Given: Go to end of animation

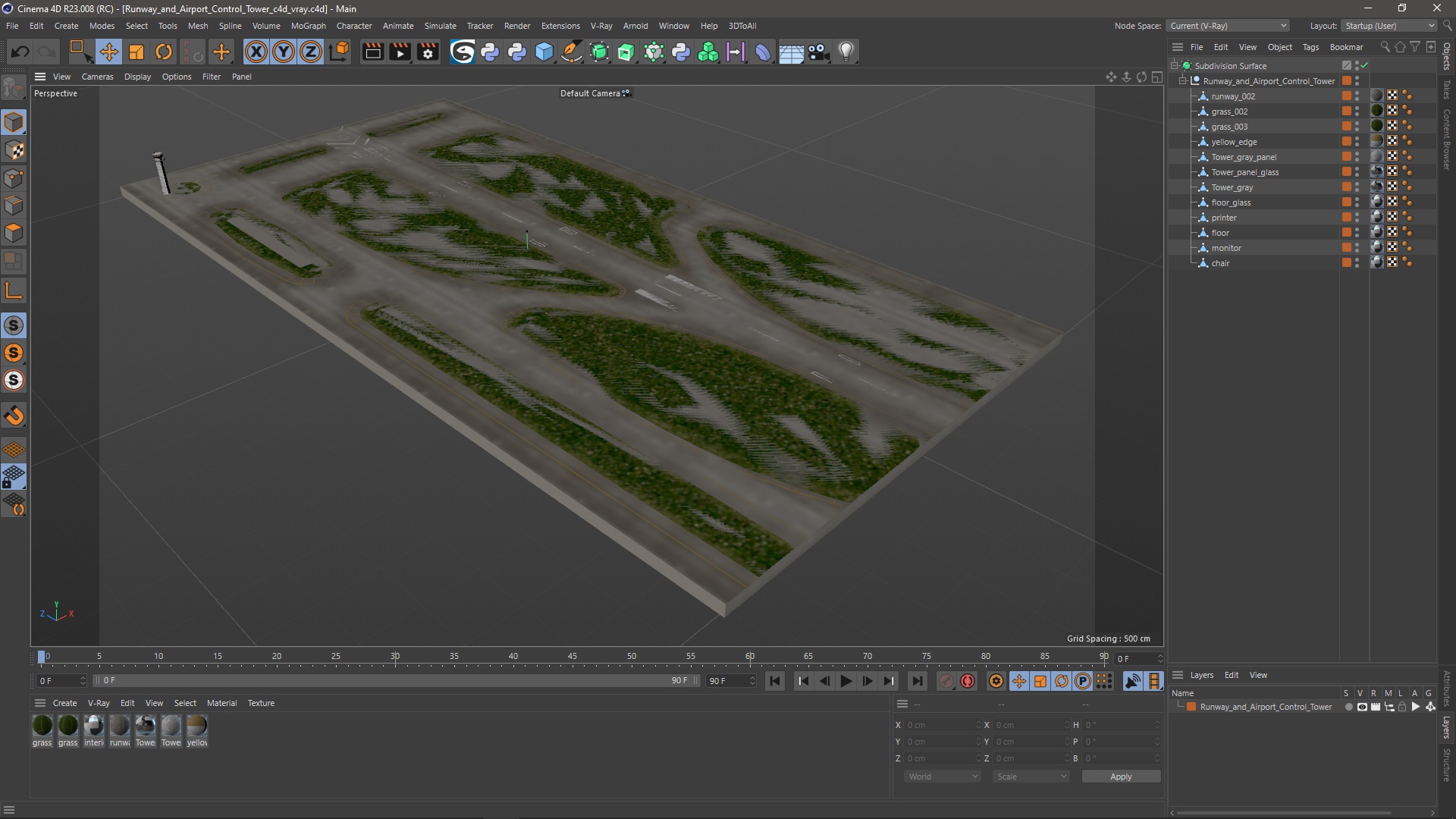Looking at the screenshot, I should (917, 681).
